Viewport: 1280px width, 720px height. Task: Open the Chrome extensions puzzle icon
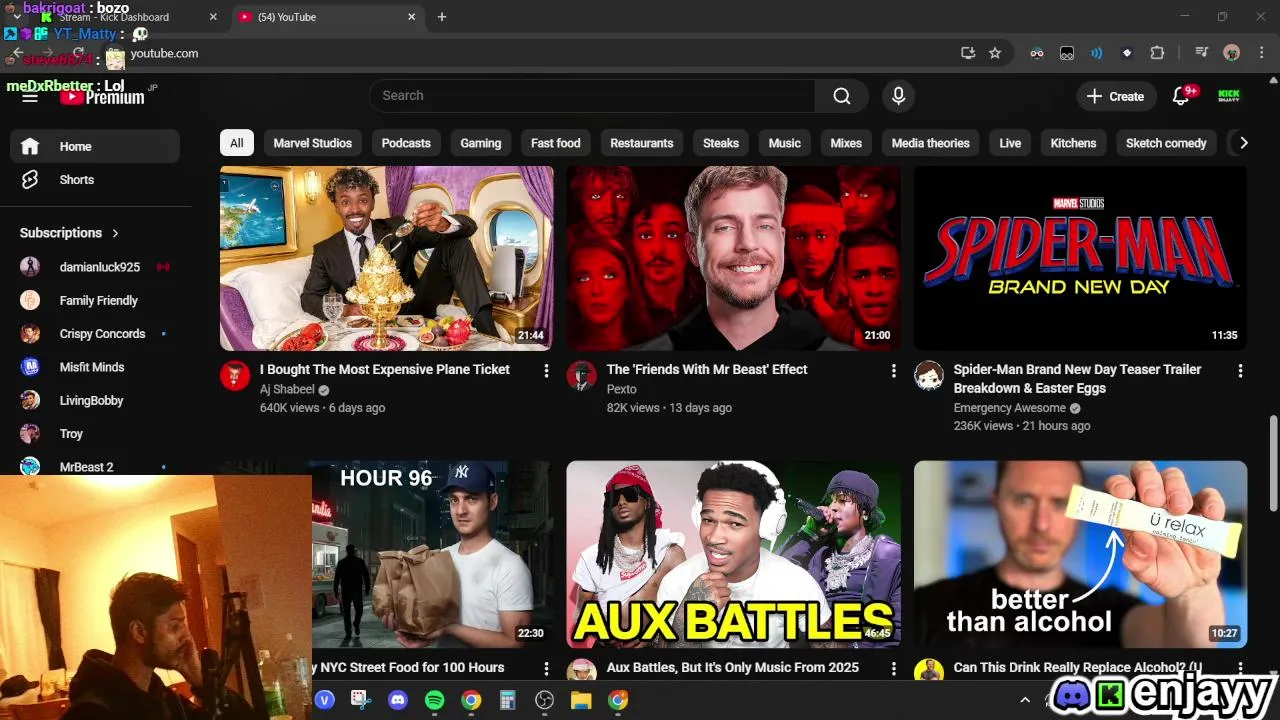coord(1158,53)
